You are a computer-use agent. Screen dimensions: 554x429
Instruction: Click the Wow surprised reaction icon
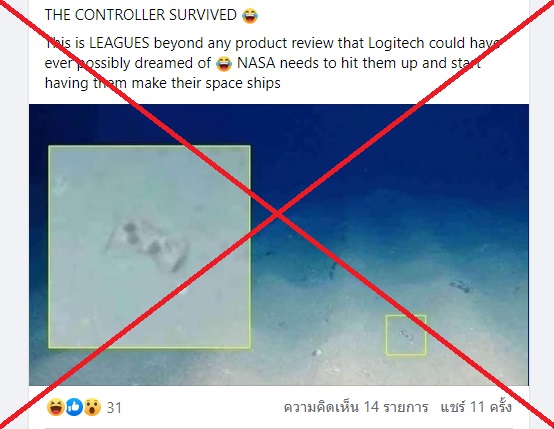click(x=93, y=407)
